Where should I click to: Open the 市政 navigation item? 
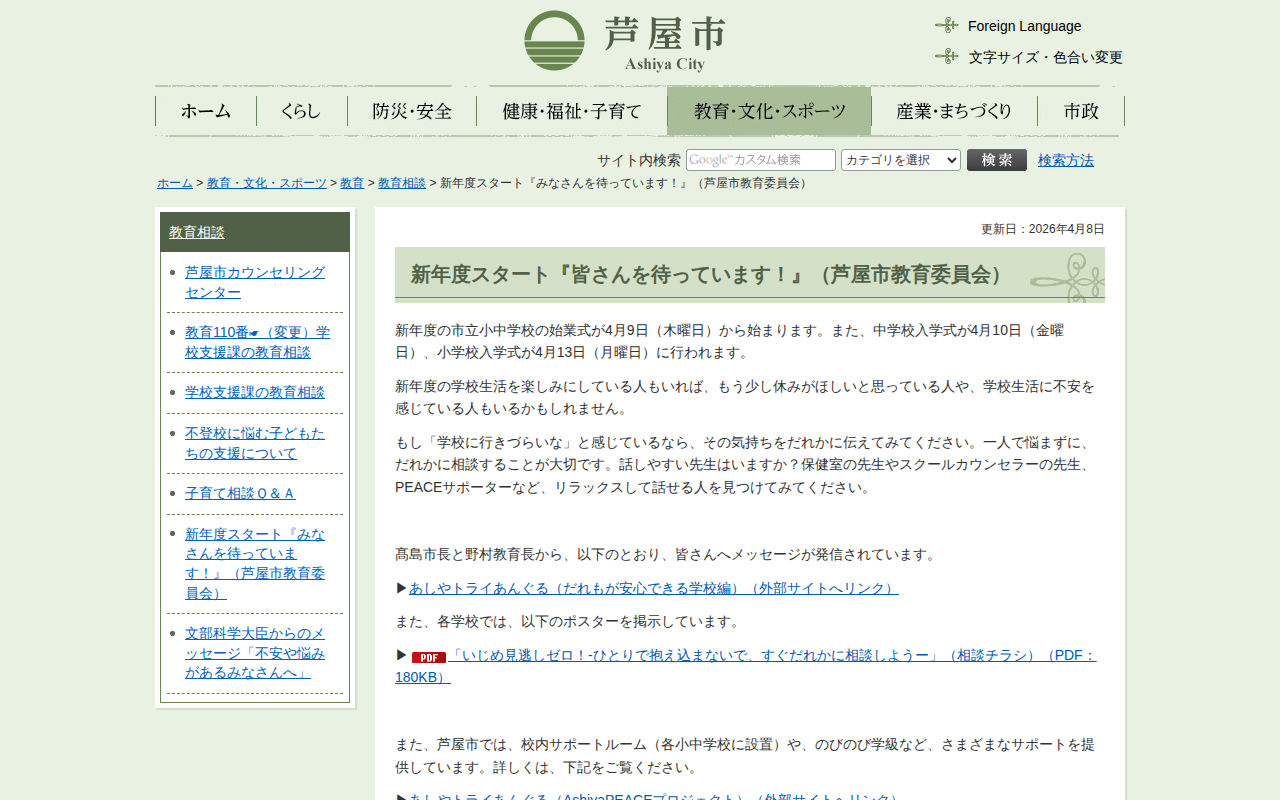pos(1081,111)
